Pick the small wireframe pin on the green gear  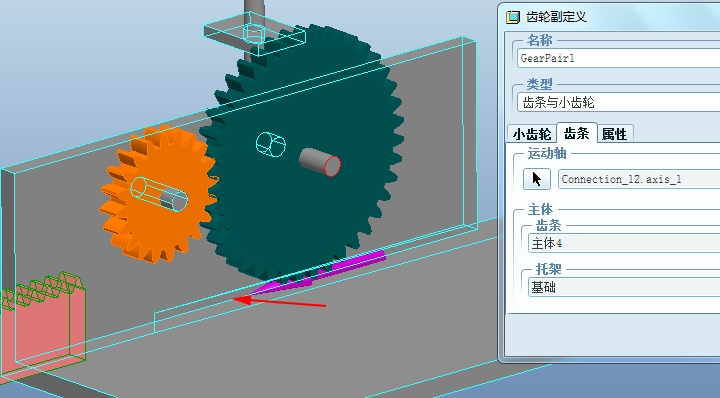pos(270,144)
